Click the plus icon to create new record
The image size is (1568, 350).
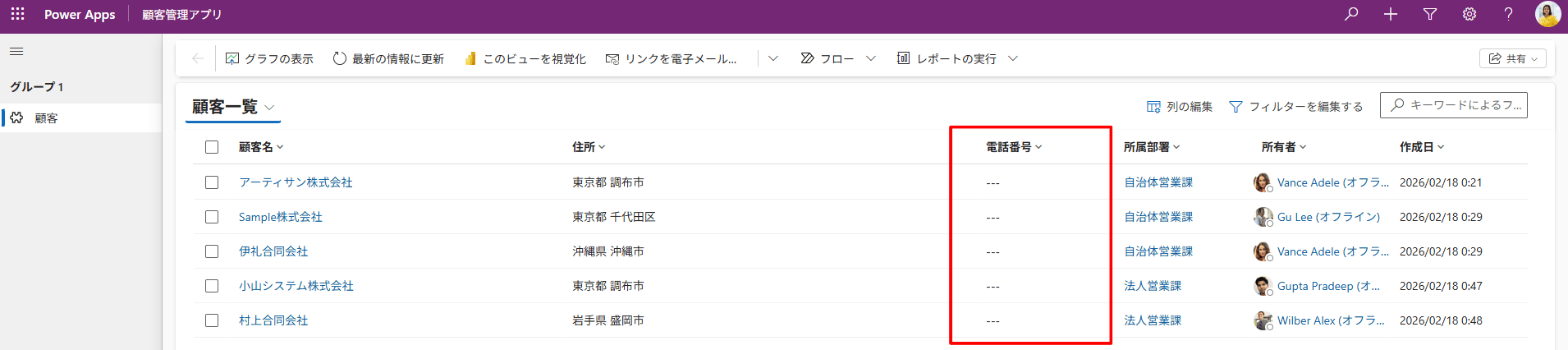[1391, 14]
